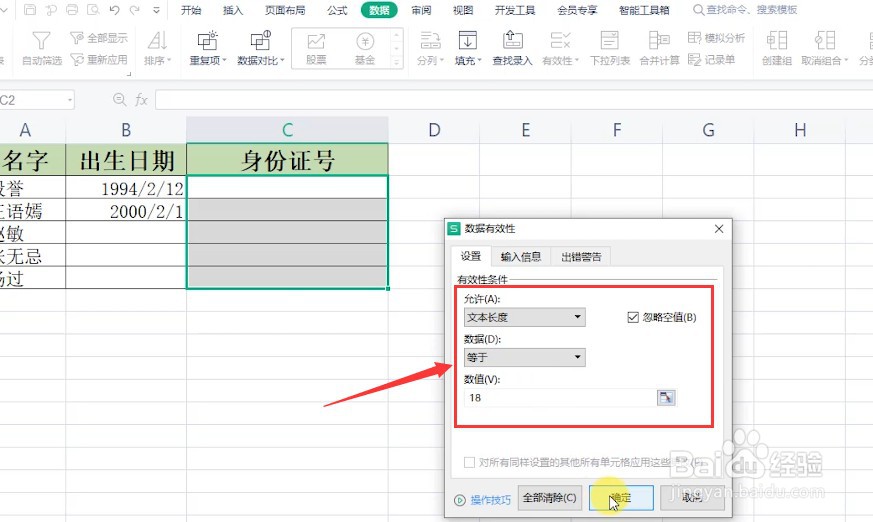Image resolution: width=873 pixels, height=522 pixels.
Task: Switch to the 开始 ribbon tab
Action: 191,10
